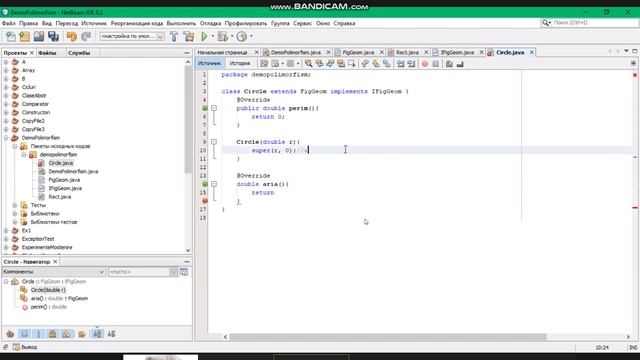The height and width of the screenshot is (360, 640).
Task: Expand the Тесты folder node
Action: point(15,205)
